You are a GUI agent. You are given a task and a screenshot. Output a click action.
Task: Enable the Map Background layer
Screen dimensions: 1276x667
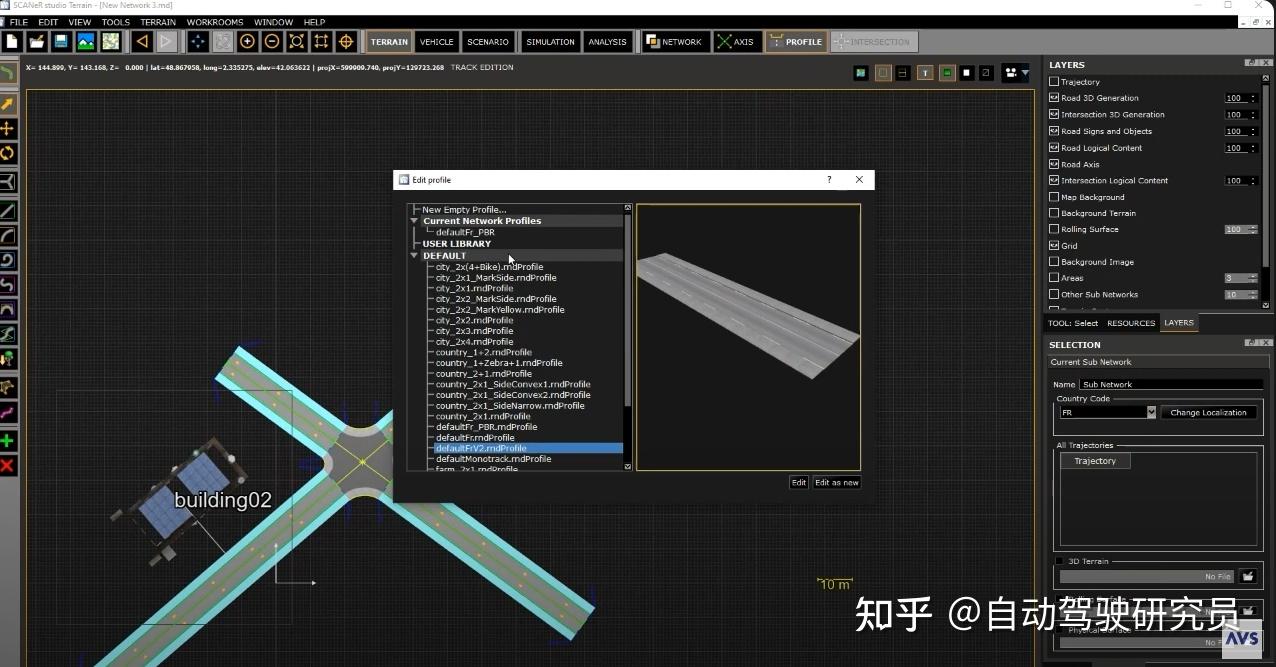[1053, 196]
